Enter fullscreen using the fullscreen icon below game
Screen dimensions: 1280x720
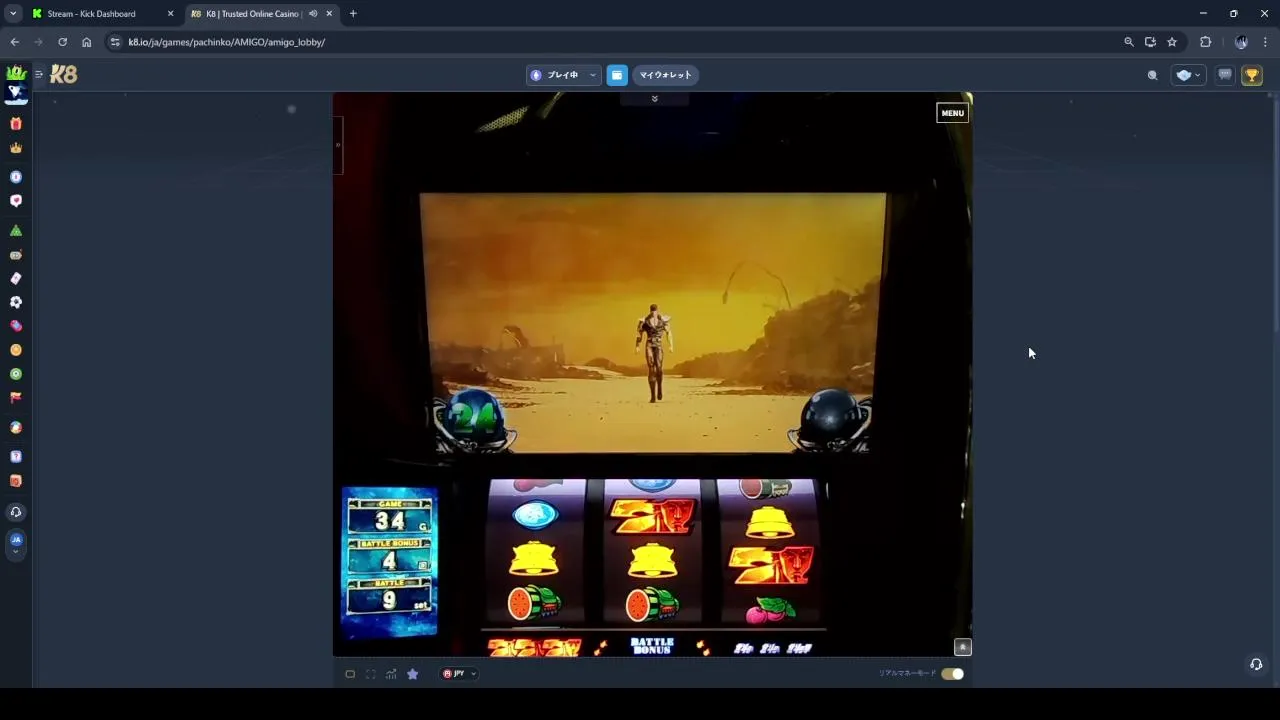(370, 674)
